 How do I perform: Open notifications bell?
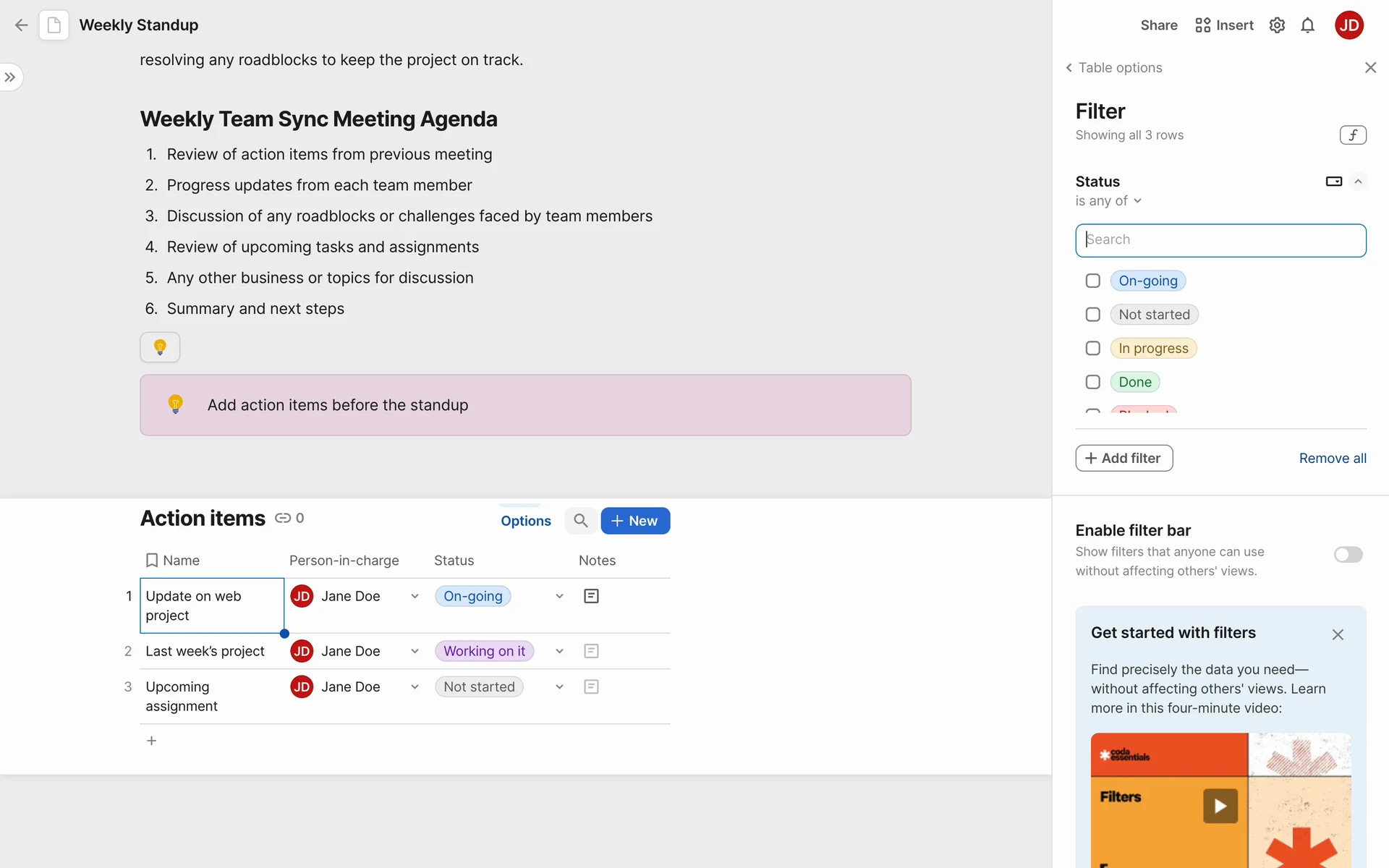[x=1307, y=26]
